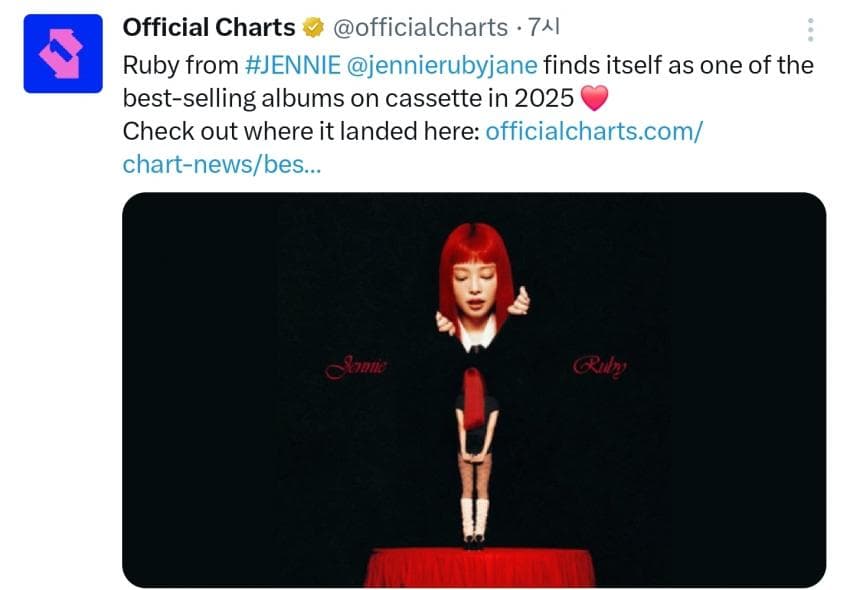Open the Official Charts profile avatar
This screenshot has width=850, height=590.
click(63, 54)
